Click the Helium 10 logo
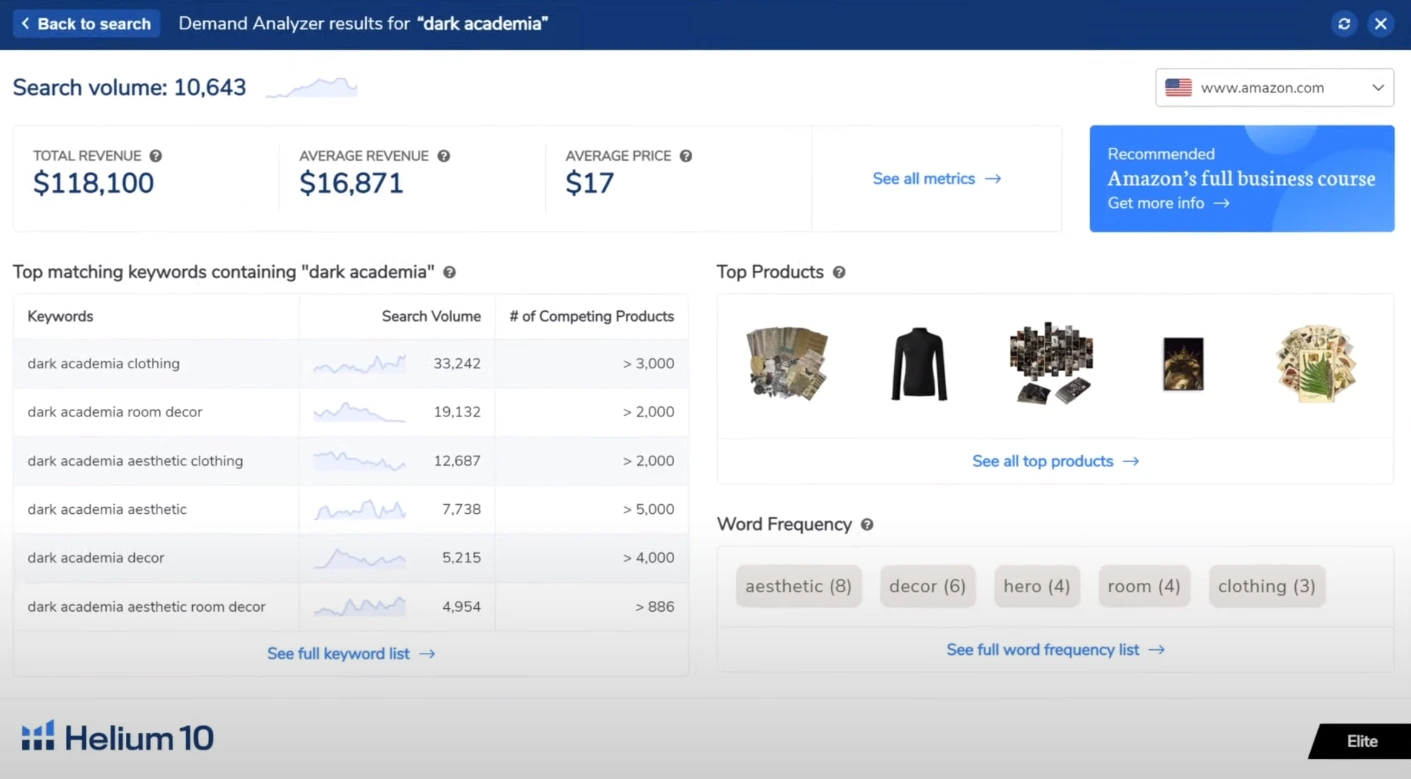1411x779 pixels. (x=118, y=738)
